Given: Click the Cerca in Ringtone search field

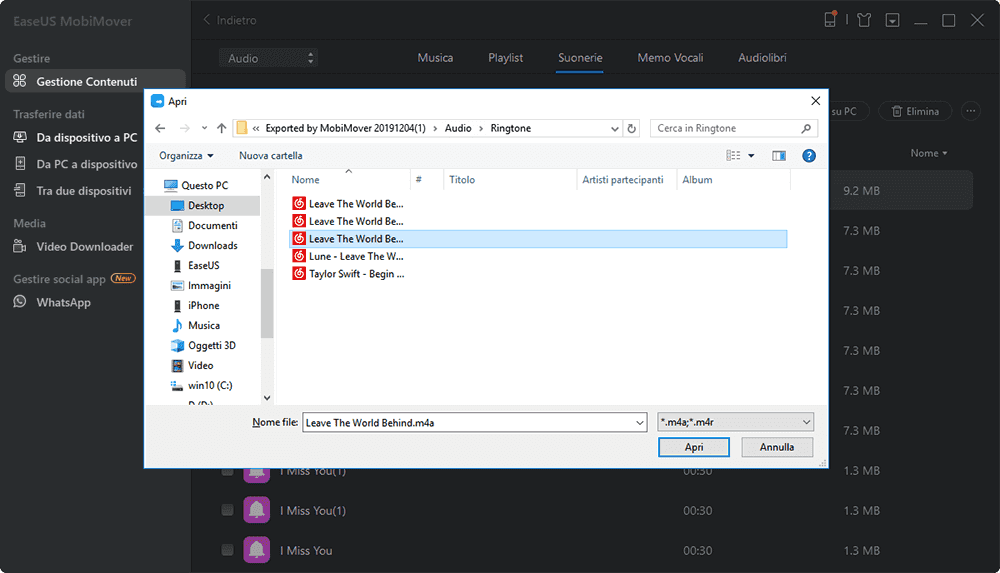Looking at the screenshot, I should (x=733, y=128).
